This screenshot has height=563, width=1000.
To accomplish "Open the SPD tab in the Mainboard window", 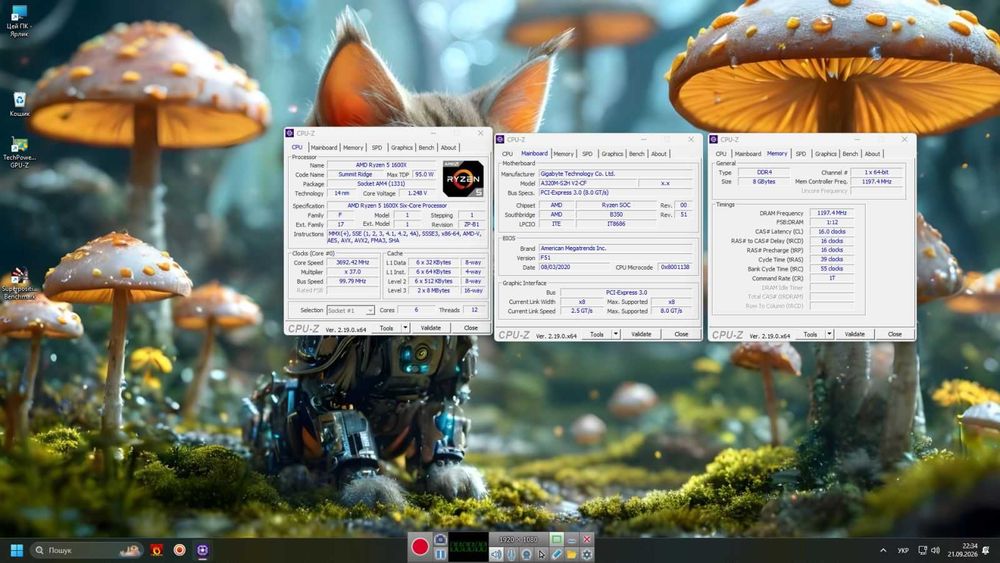I will point(587,154).
